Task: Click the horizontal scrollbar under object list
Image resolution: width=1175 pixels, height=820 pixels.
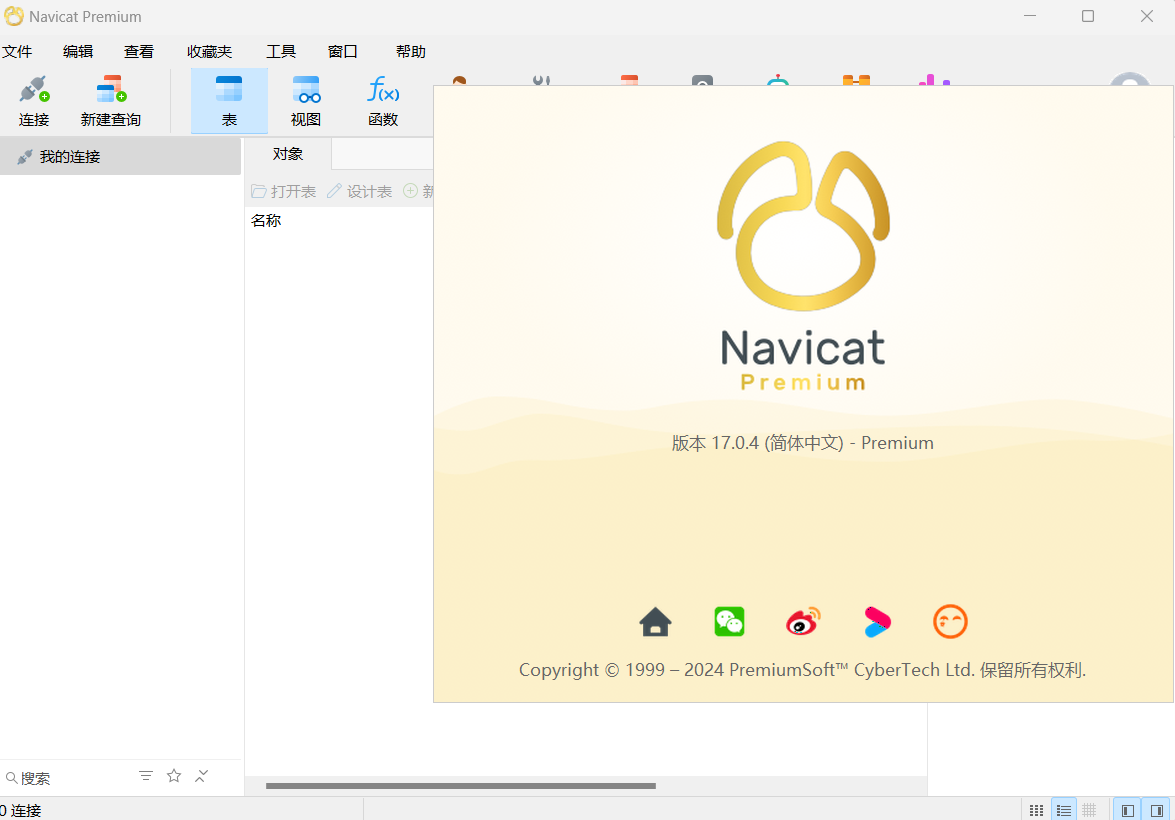Action: (460, 786)
